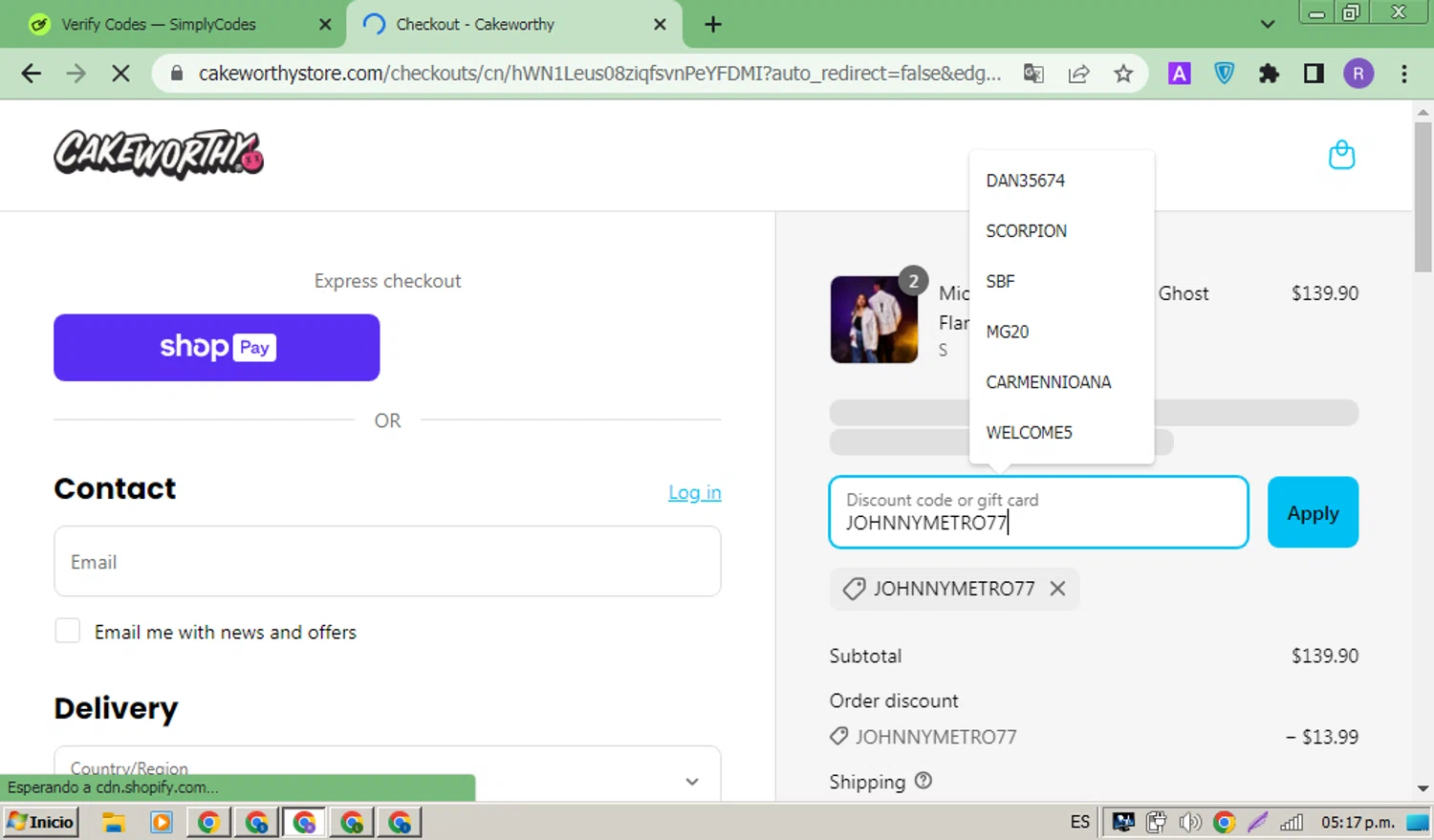The image size is (1434, 840).
Task: Open the purple A extension
Action: 1179,74
